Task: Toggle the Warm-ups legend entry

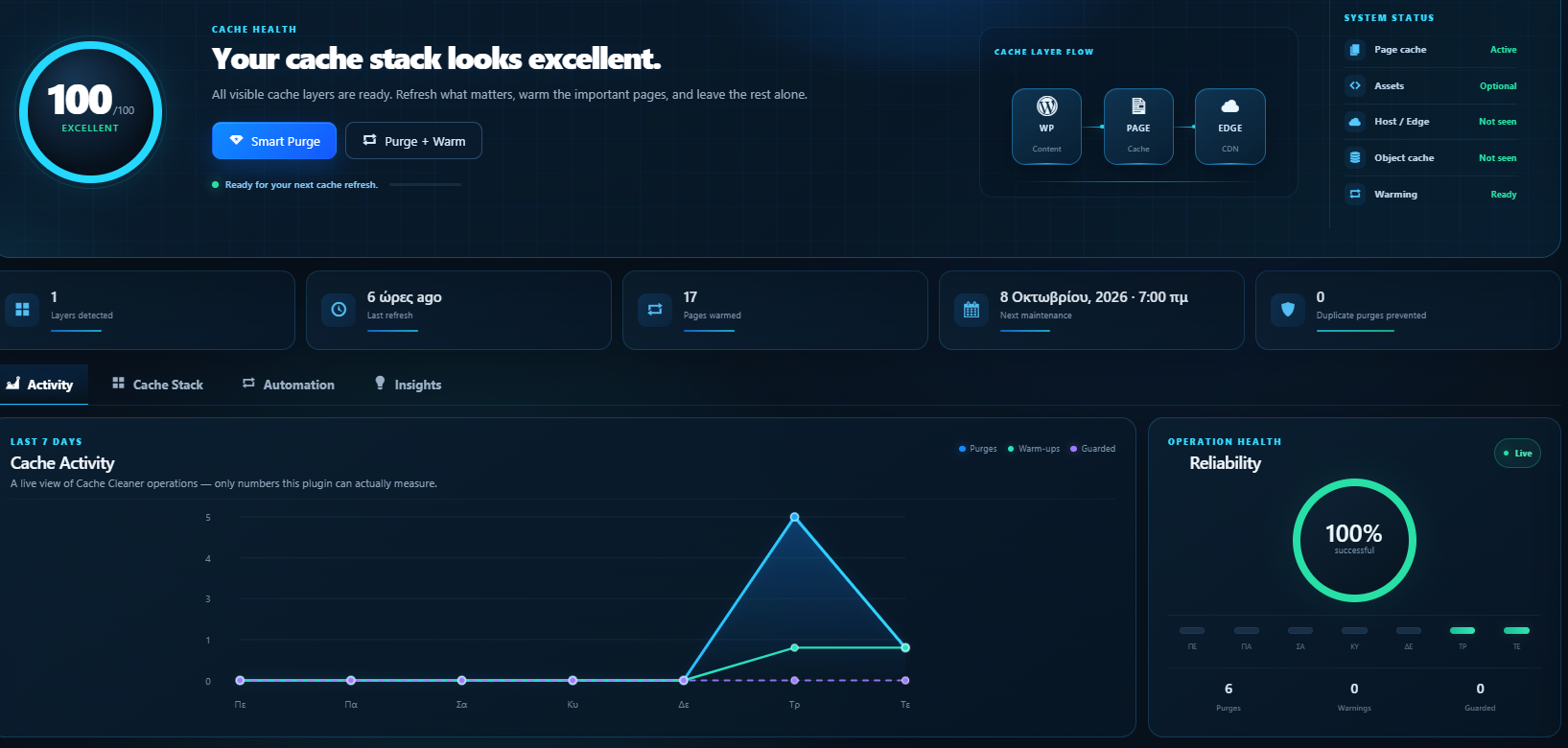Action: click(1034, 449)
